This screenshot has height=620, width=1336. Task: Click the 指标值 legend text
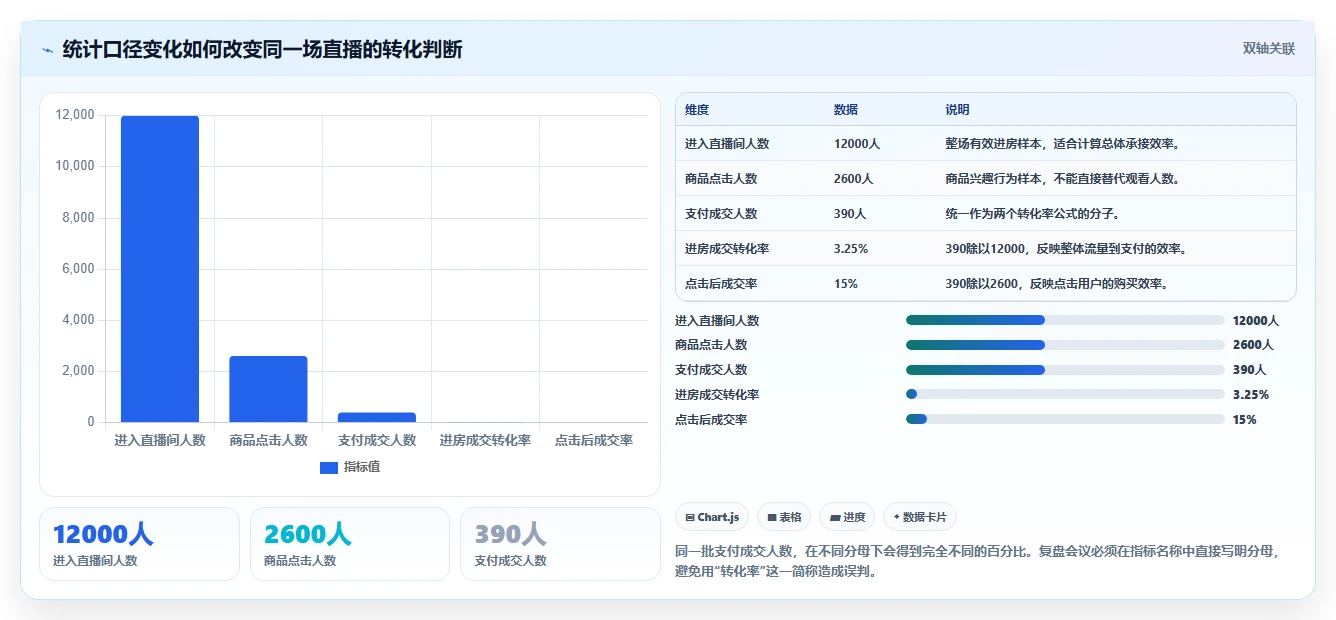tap(362, 467)
